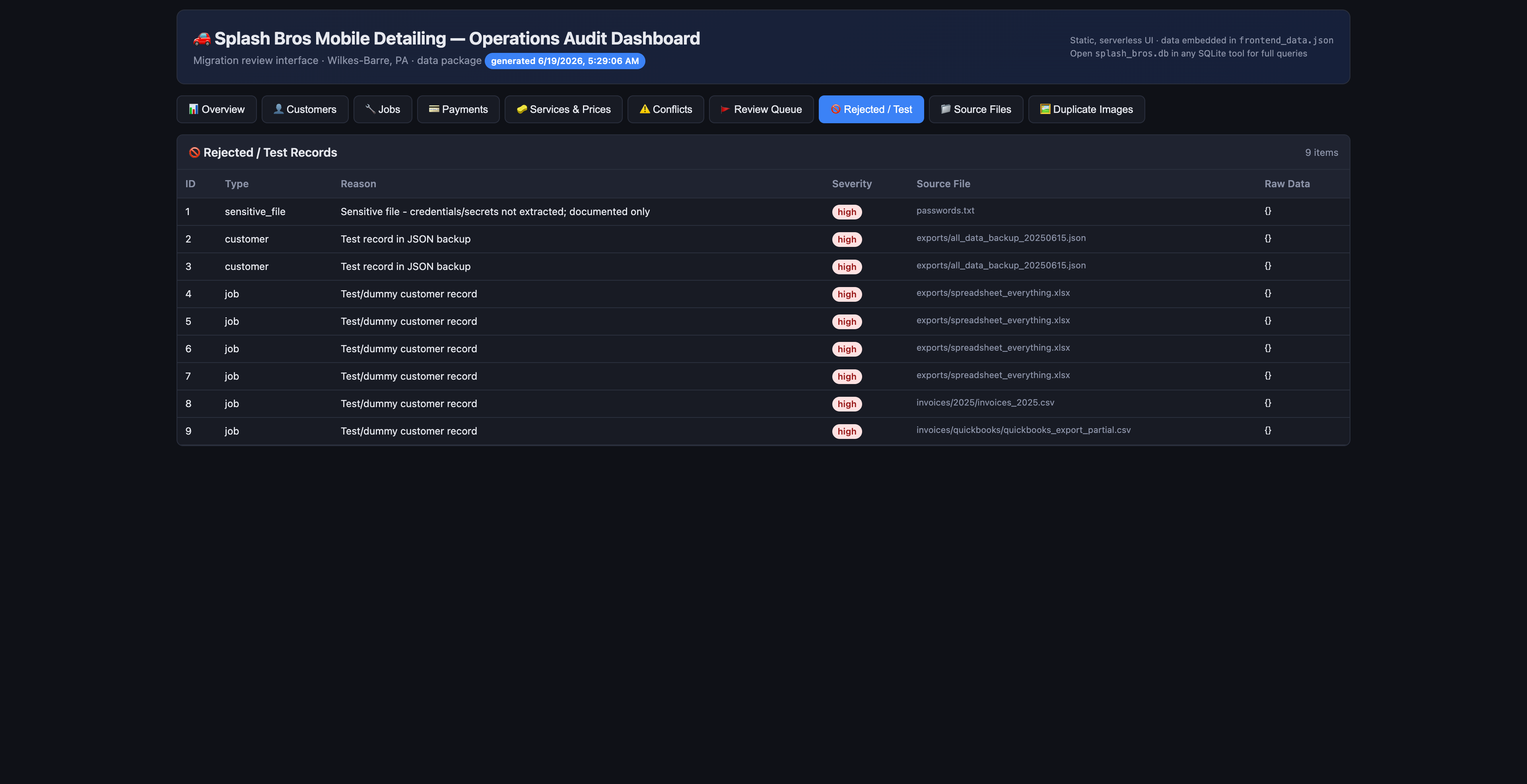Click the frontend_data.json filename in the header
This screenshot has width=1527, height=784.
(1286, 40)
